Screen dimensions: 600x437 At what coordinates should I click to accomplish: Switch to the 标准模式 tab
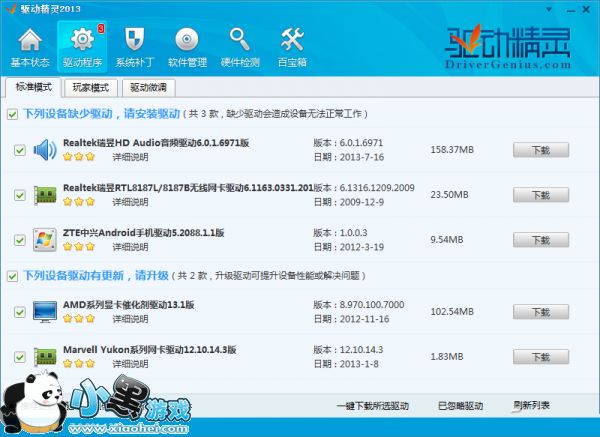[x=34, y=87]
